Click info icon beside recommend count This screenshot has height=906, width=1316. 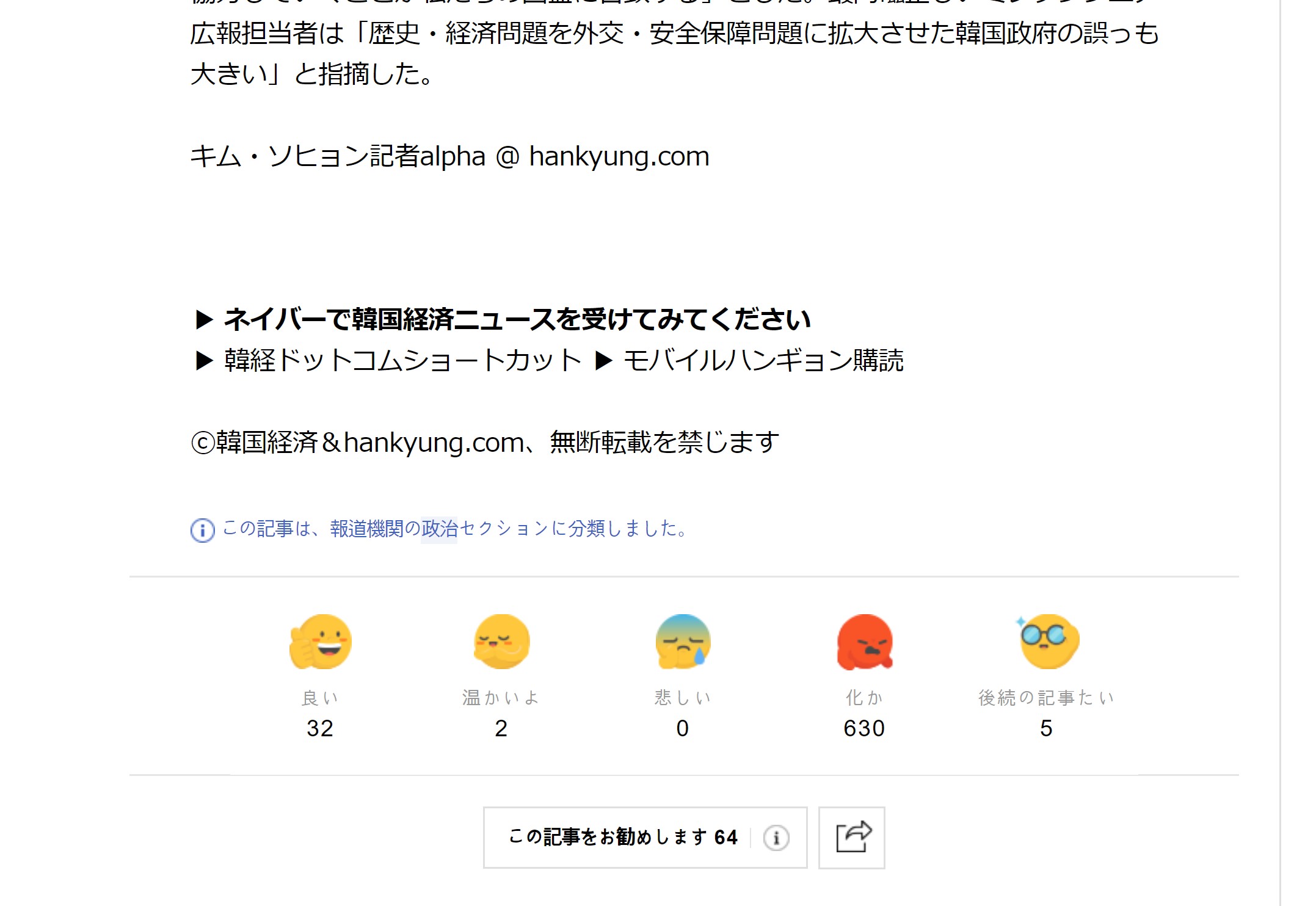(776, 838)
